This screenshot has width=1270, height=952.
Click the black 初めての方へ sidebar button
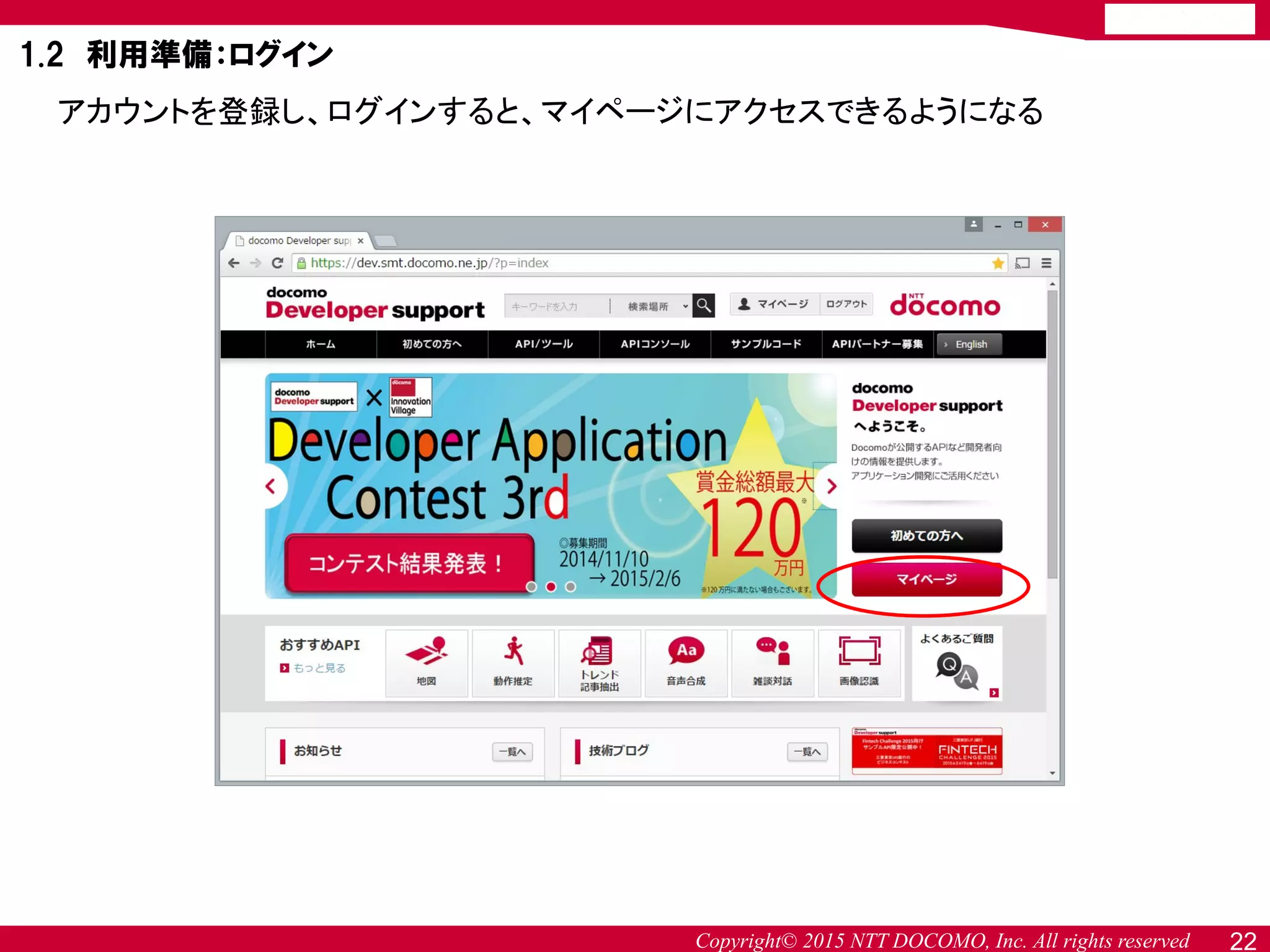926,535
